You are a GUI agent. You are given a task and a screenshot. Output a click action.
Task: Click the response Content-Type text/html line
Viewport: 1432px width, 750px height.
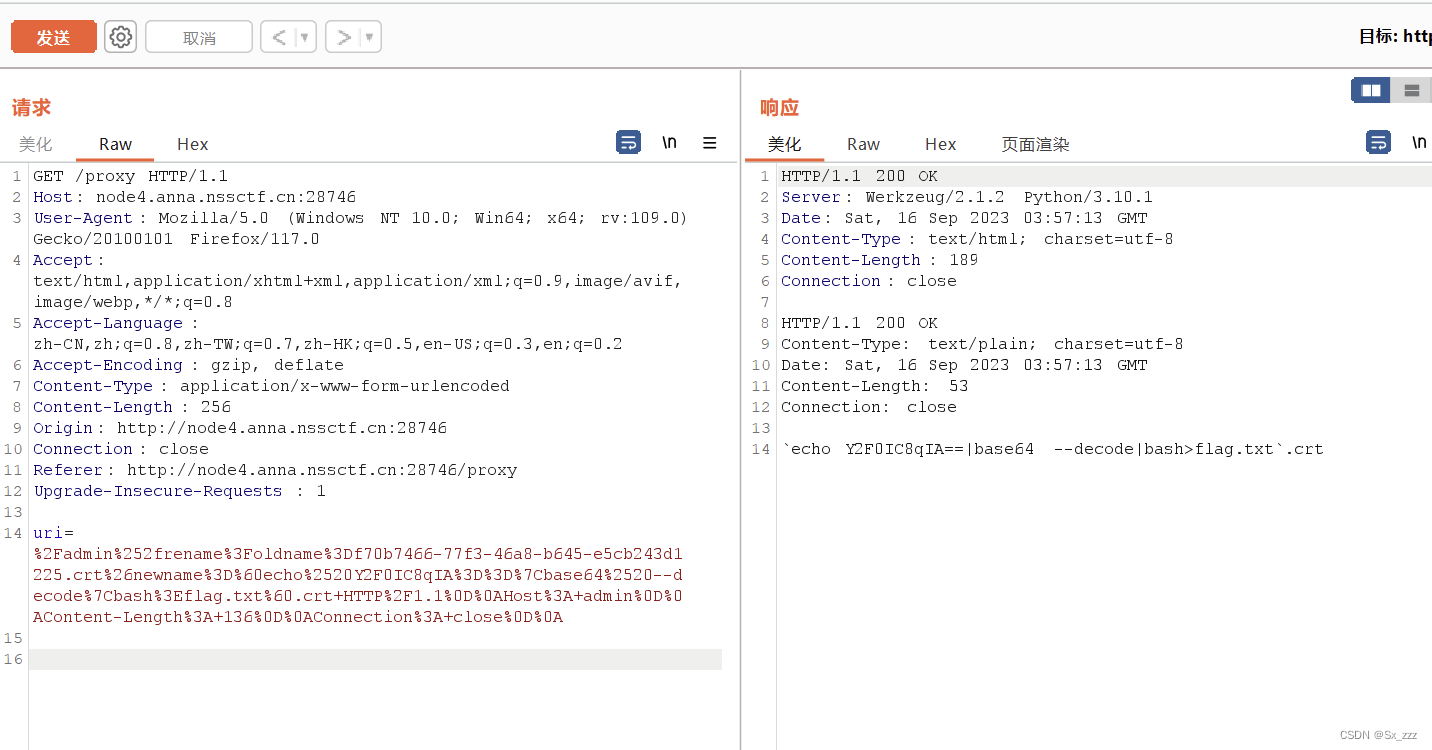(x=977, y=239)
